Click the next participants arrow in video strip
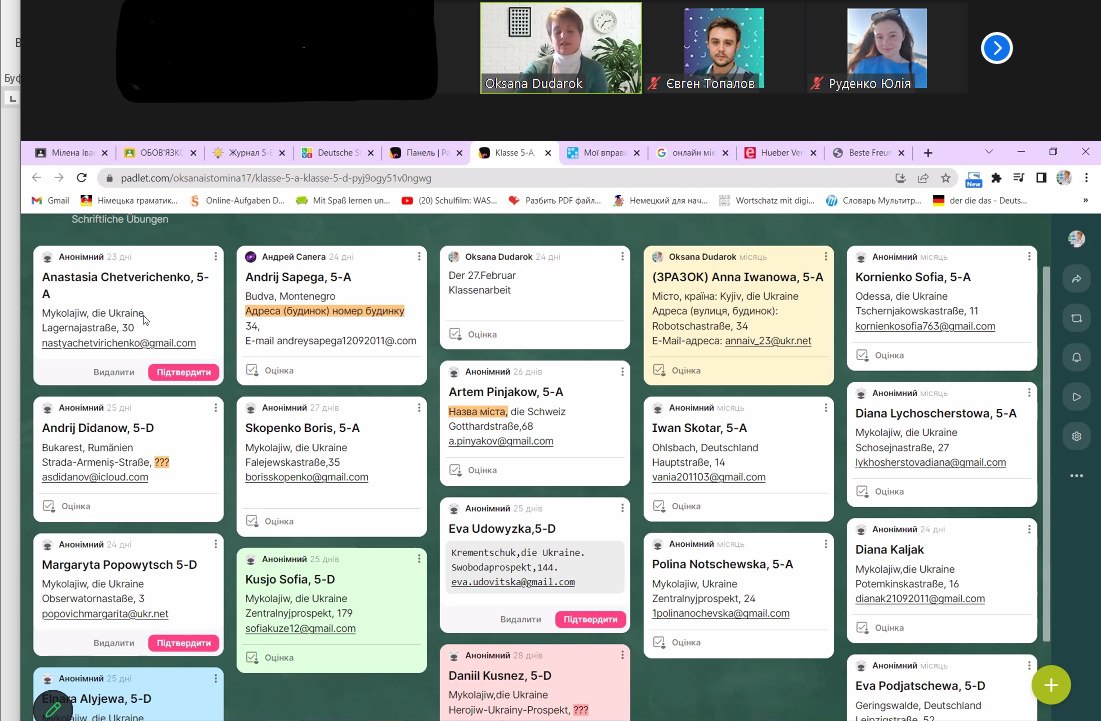The image size is (1101, 721). [996, 48]
